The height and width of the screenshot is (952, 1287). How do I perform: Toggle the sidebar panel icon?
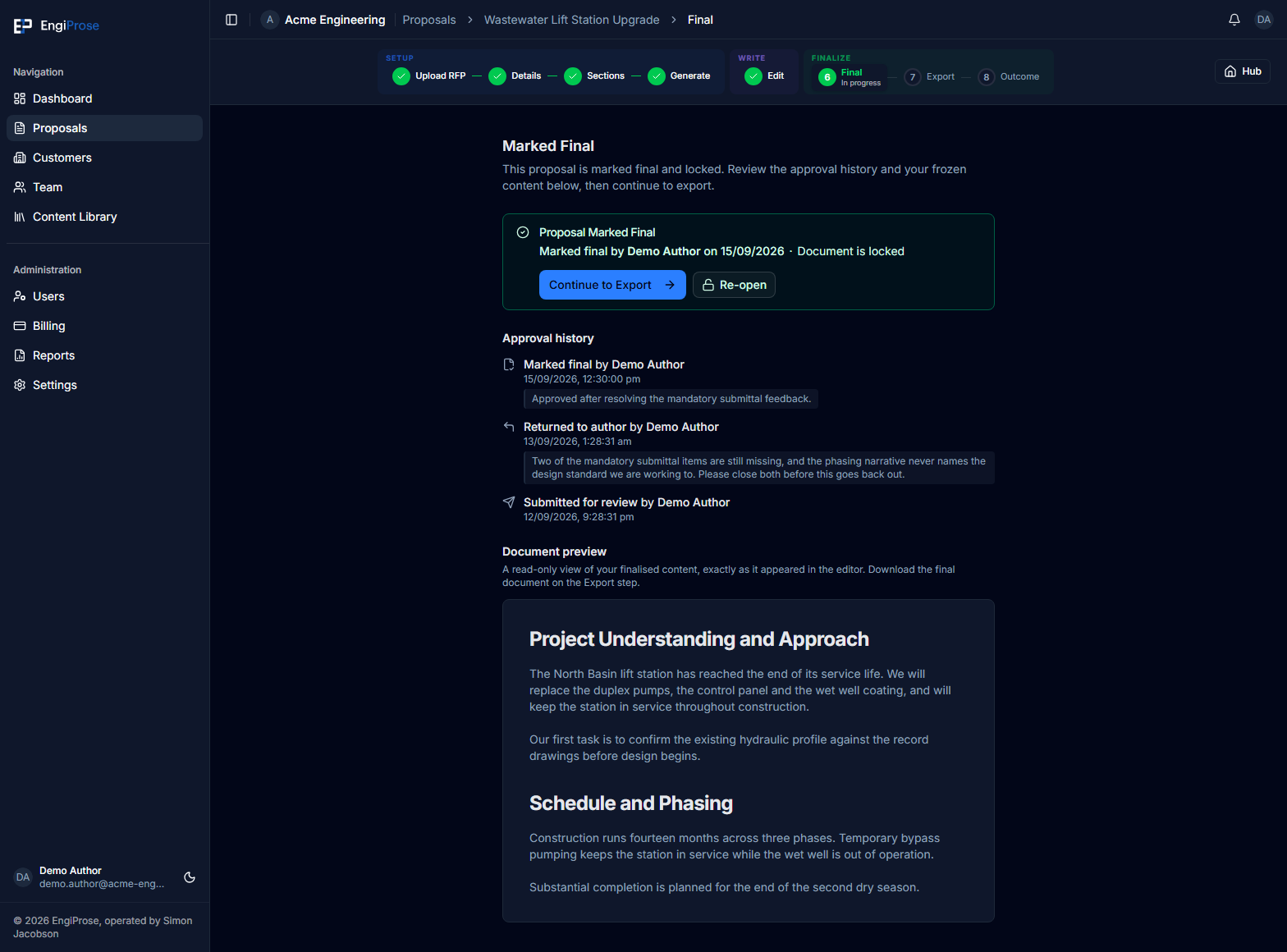tap(231, 20)
